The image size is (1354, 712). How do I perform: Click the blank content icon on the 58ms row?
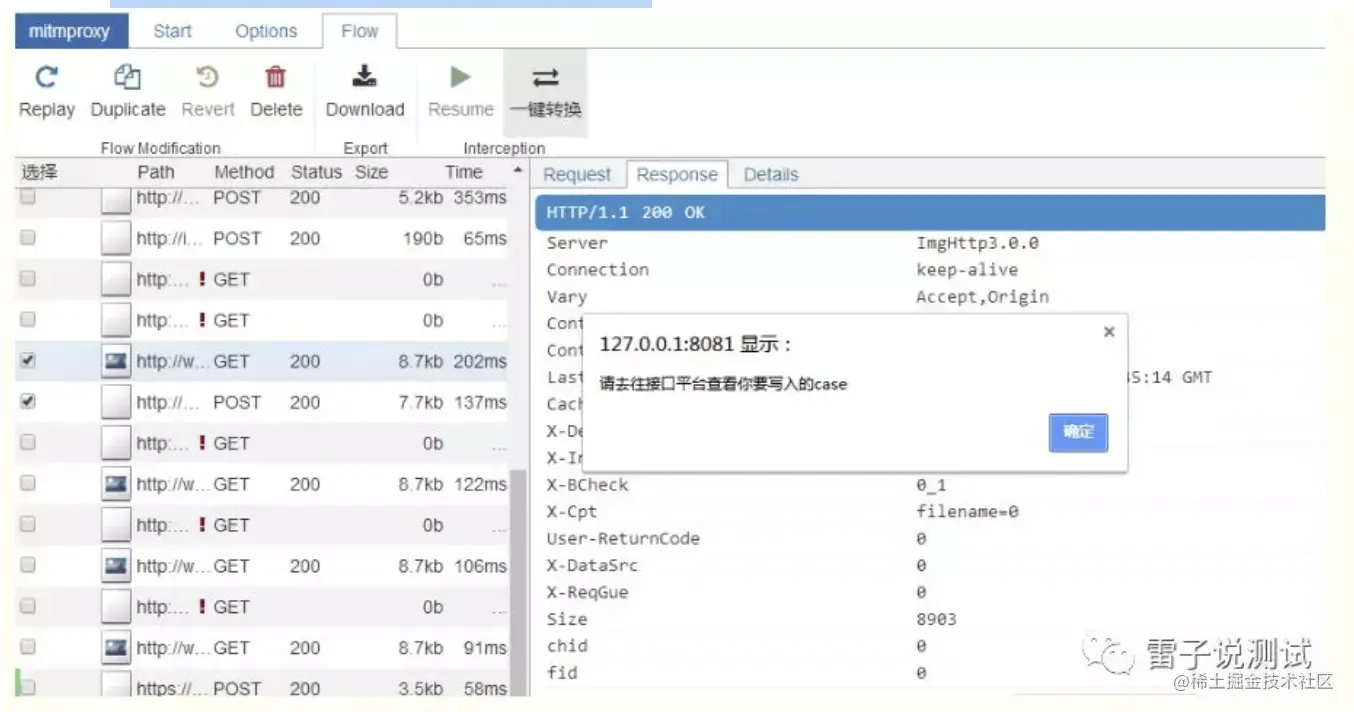pos(117,686)
